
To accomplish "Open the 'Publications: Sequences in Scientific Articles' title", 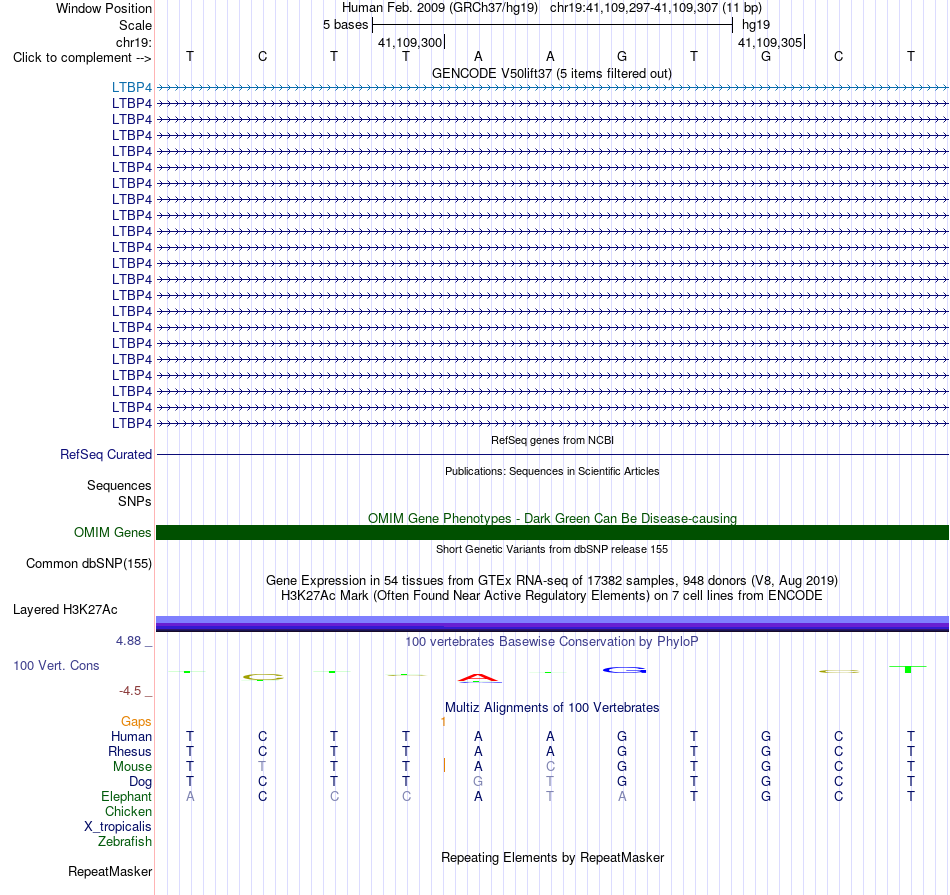I will tap(552, 471).
